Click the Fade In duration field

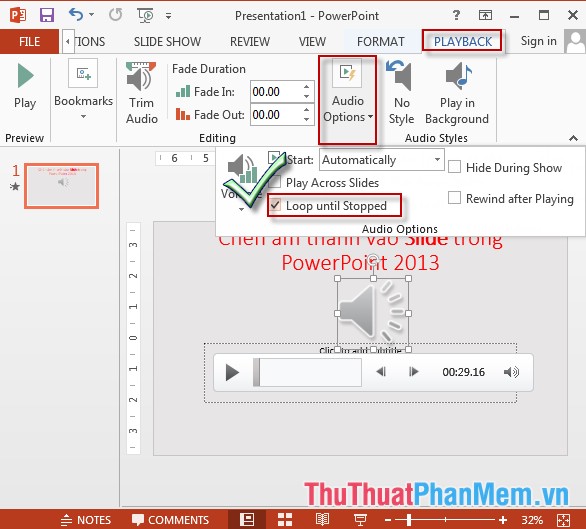coord(276,92)
